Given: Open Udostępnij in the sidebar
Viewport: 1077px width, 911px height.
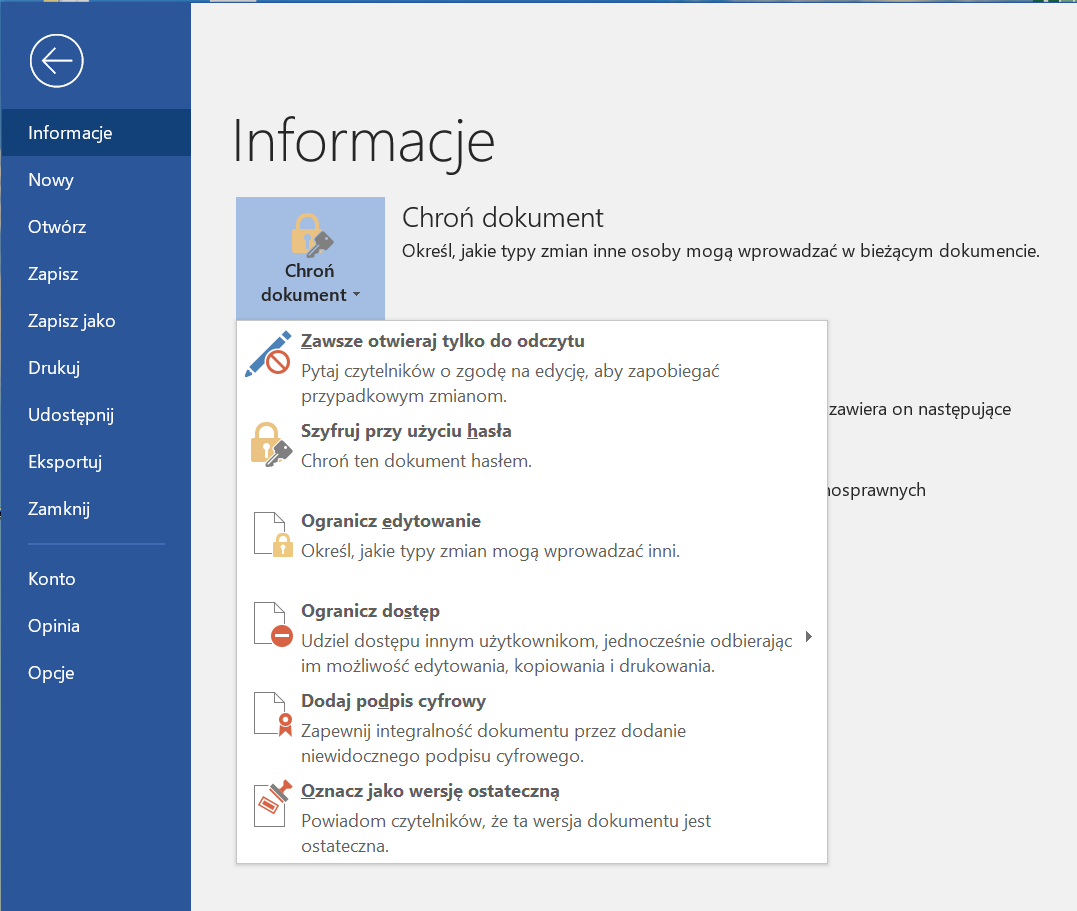Looking at the screenshot, I should click(95, 414).
